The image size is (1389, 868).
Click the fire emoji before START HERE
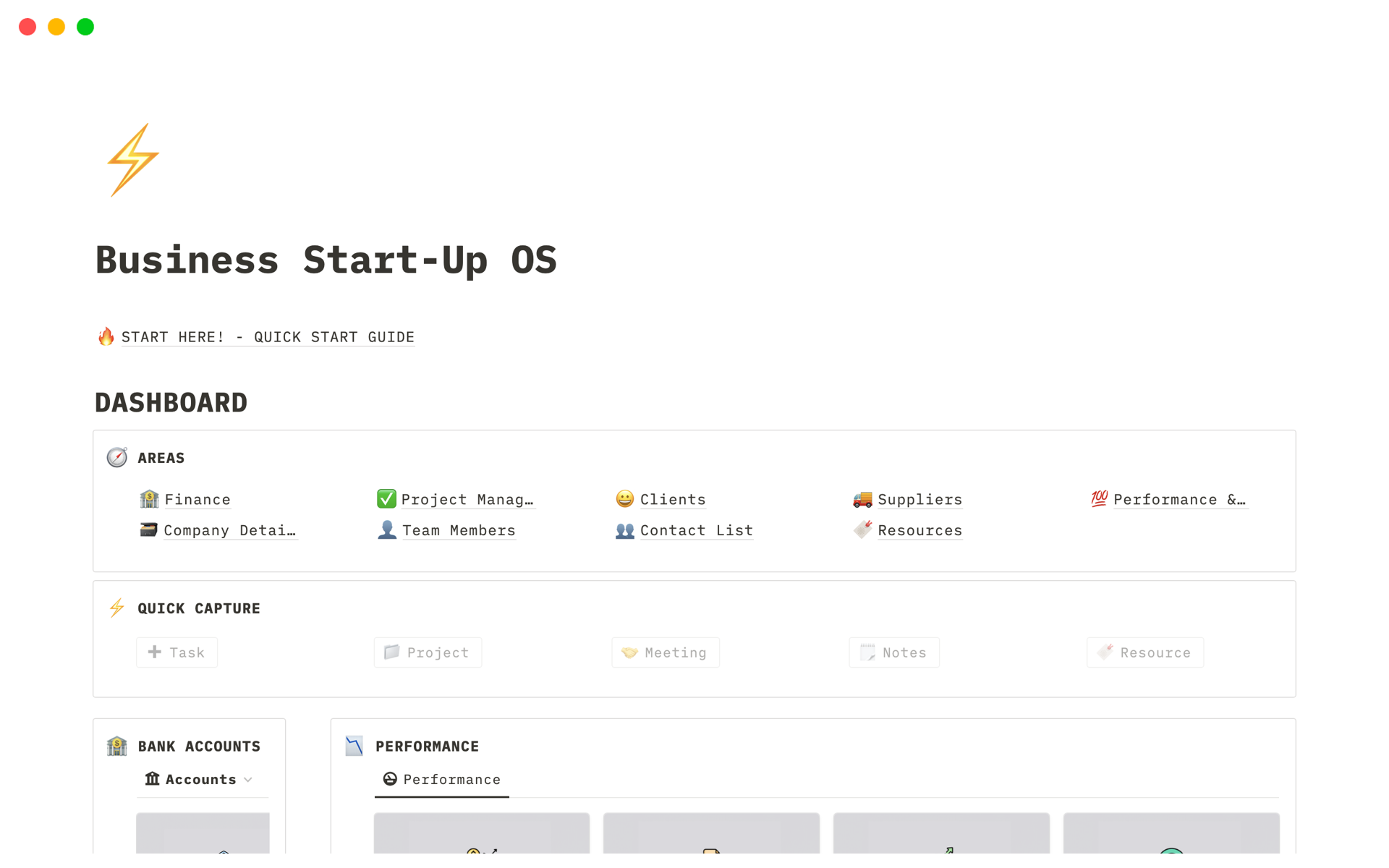(106, 336)
